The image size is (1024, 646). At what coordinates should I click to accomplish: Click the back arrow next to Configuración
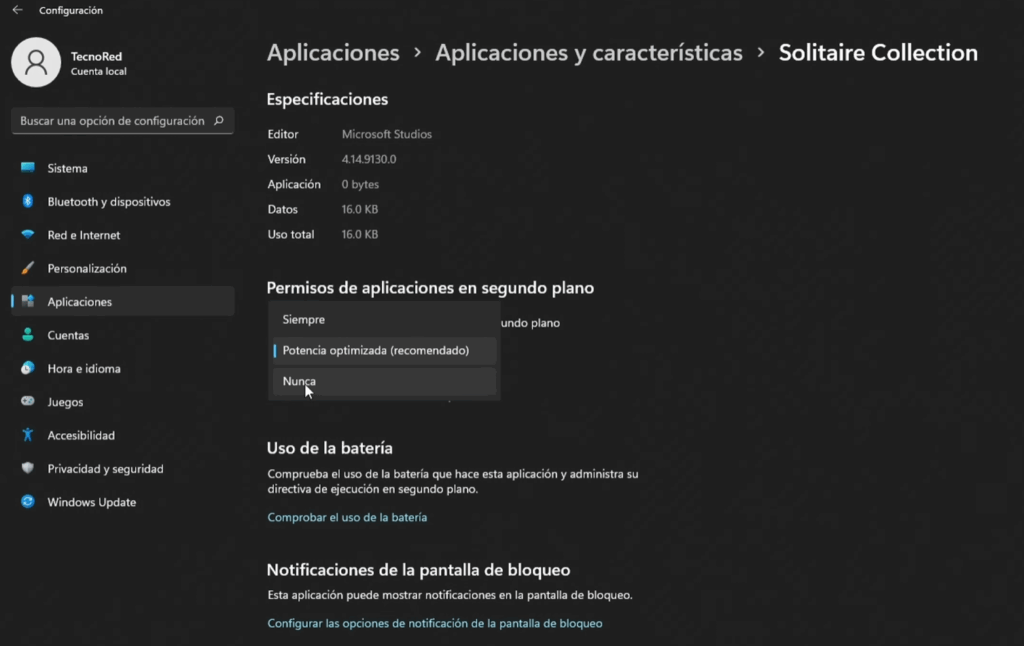coord(18,10)
